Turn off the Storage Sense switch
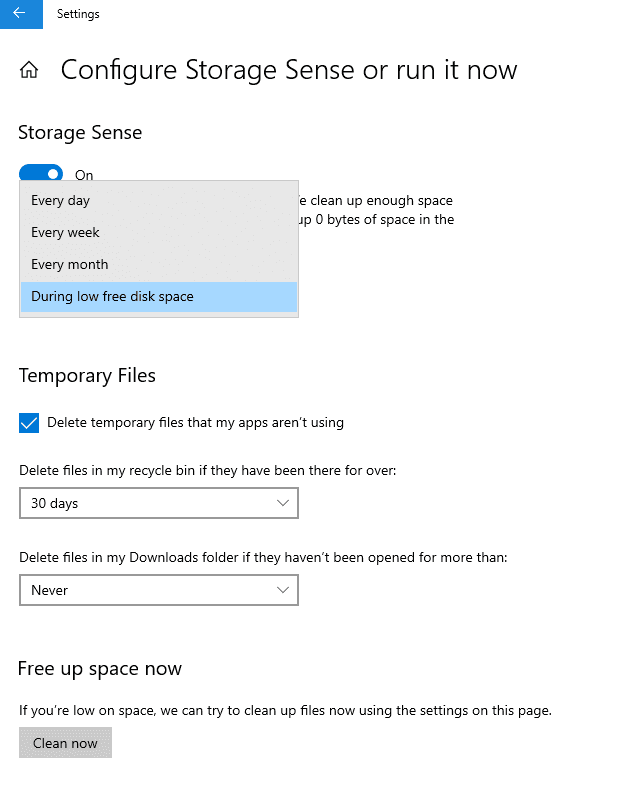Viewport: 635px width, 786px height. [x=41, y=174]
